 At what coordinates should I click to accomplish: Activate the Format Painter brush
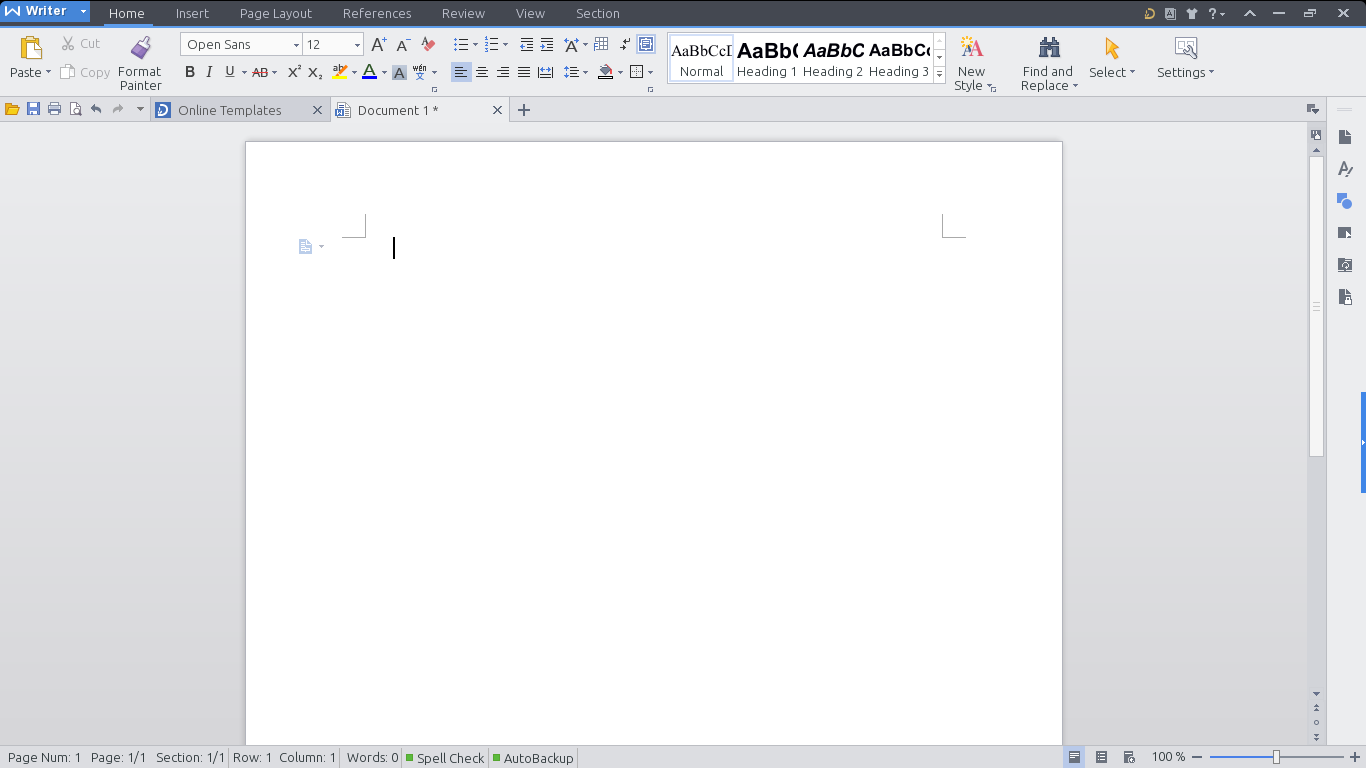[140, 48]
